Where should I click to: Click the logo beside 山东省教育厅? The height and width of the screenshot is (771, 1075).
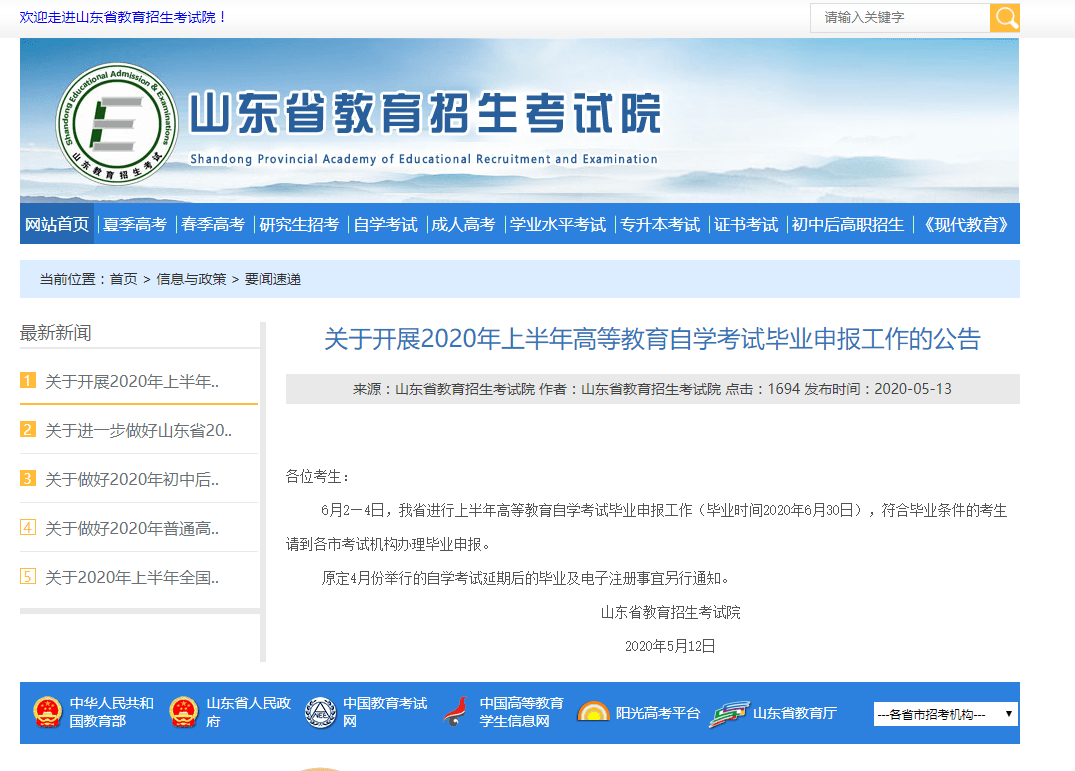[x=729, y=713]
